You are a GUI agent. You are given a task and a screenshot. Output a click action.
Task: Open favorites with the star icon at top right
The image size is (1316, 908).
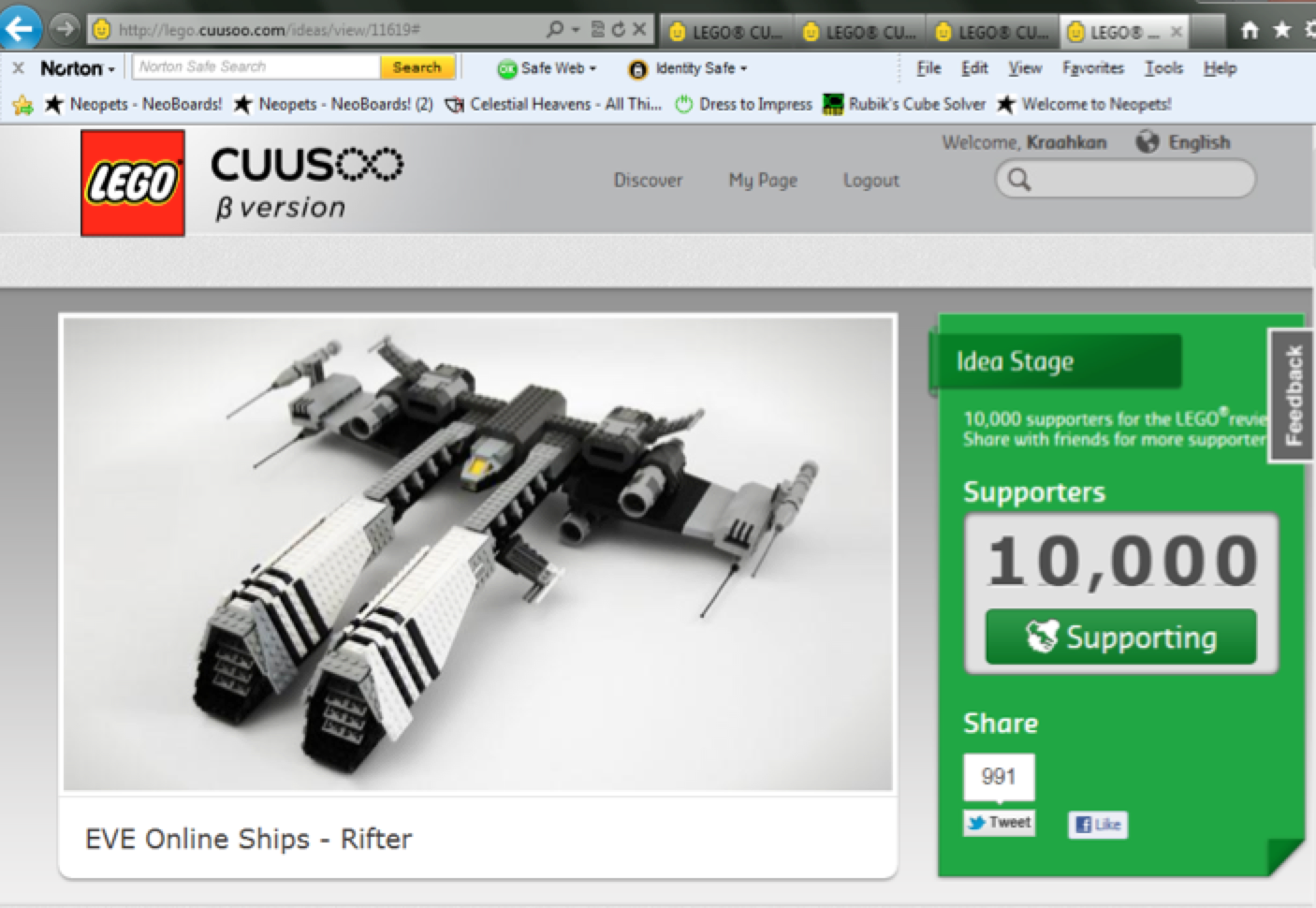point(1281,31)
